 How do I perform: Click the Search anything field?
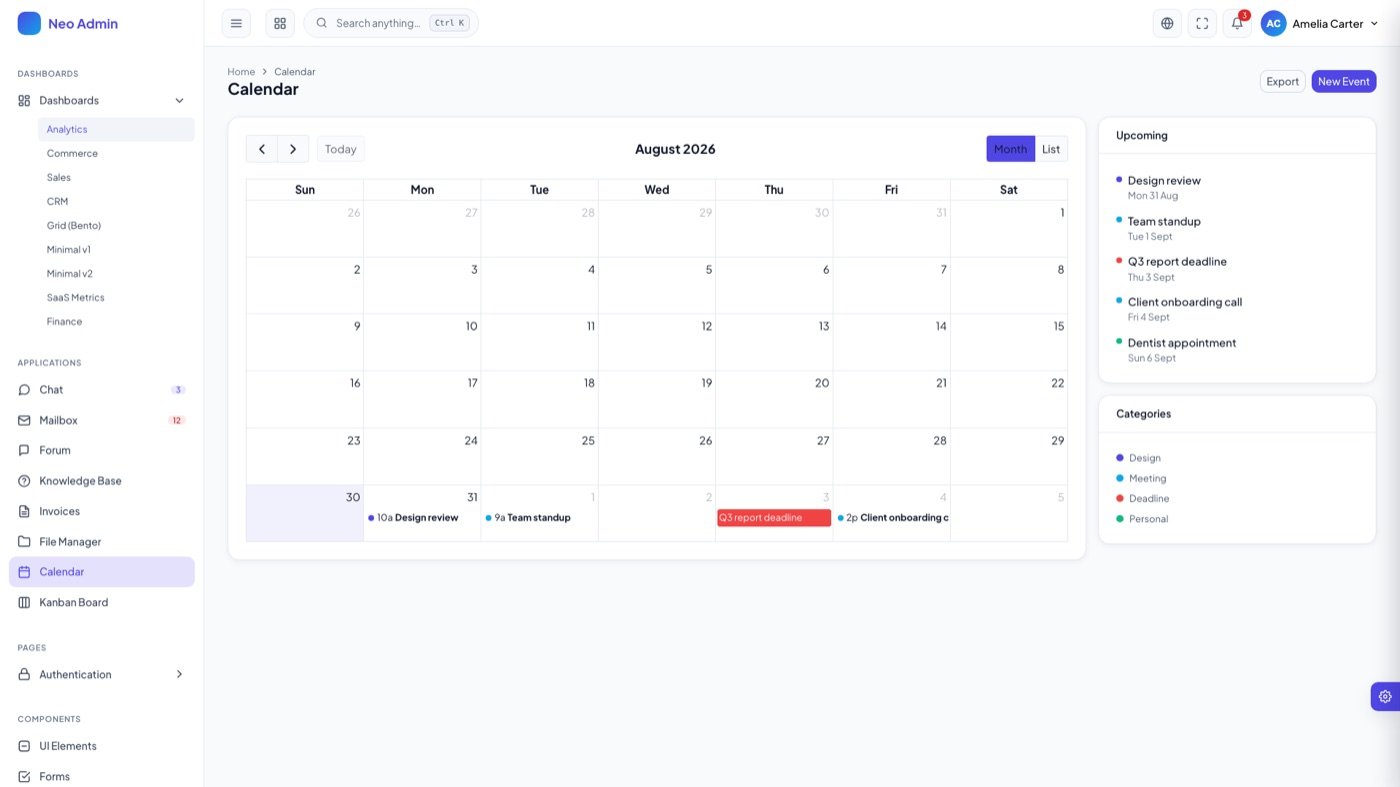coord(391,23)
